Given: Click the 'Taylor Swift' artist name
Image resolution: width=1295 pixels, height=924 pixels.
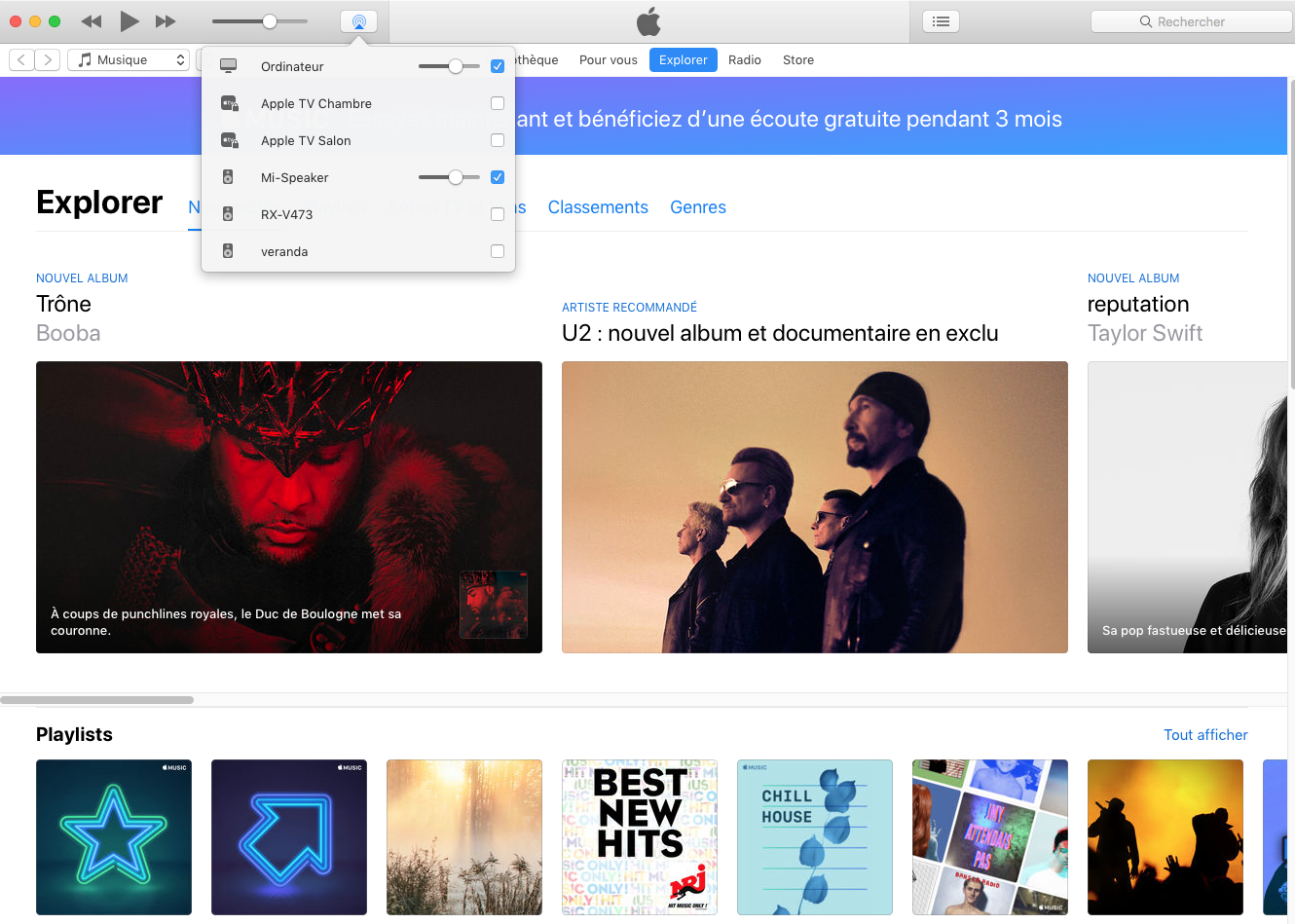Looking at the screenshot, I should (x=1145, y=333).
